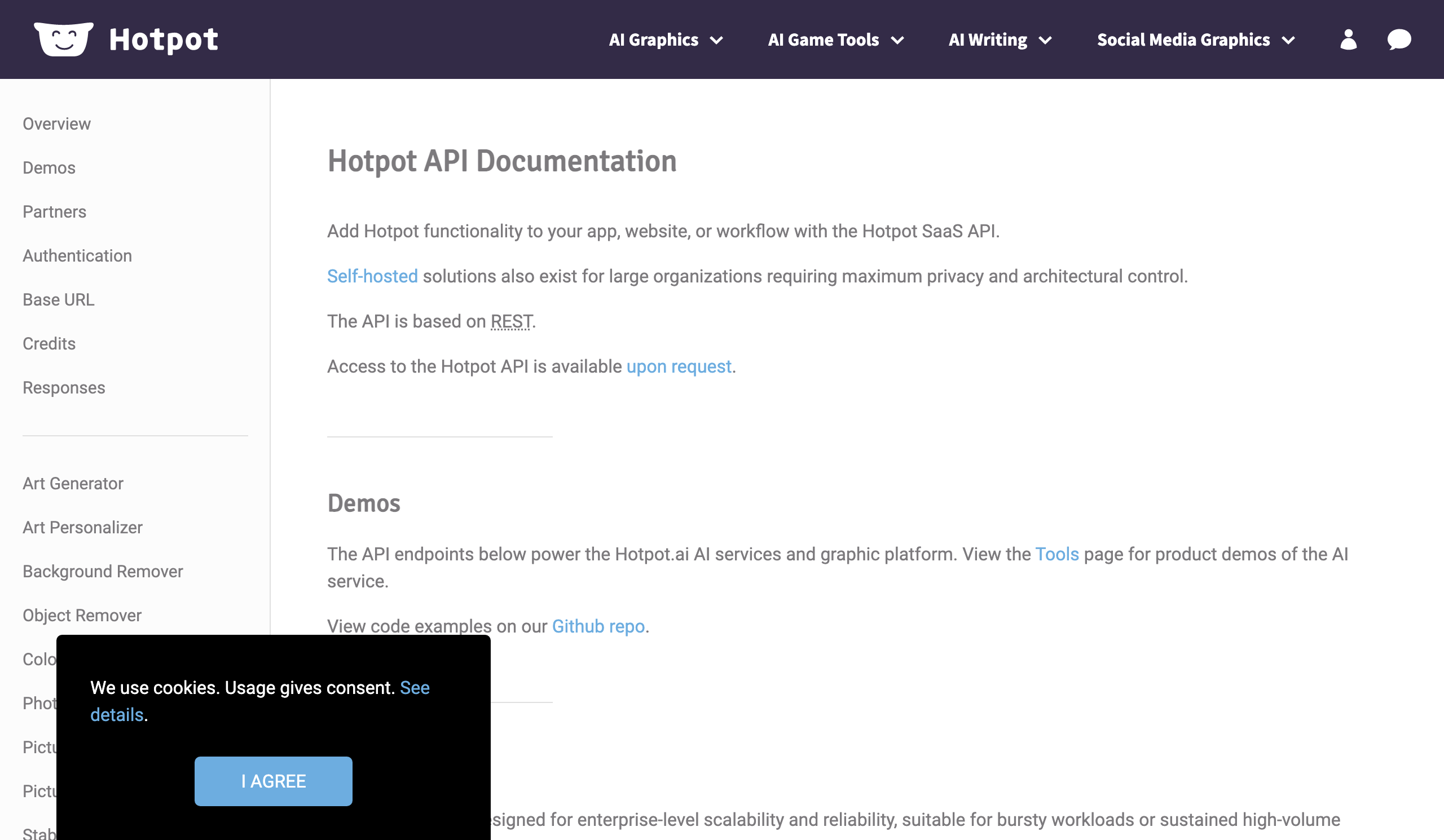Follow the Self-hosted link
Screen dimensions: 1444x840
click(372, 276)
